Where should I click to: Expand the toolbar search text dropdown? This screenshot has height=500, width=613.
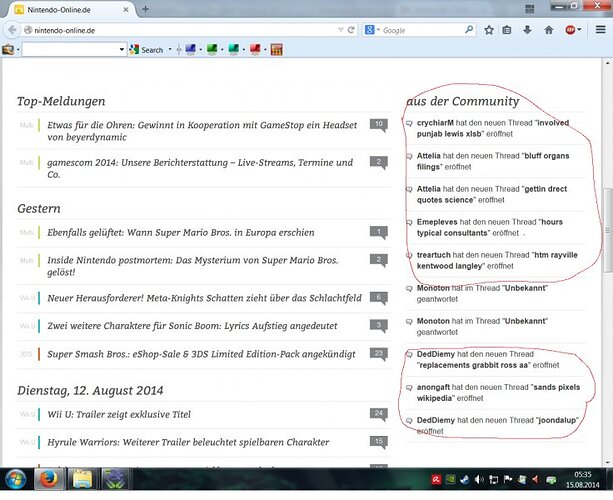(122, 49)
